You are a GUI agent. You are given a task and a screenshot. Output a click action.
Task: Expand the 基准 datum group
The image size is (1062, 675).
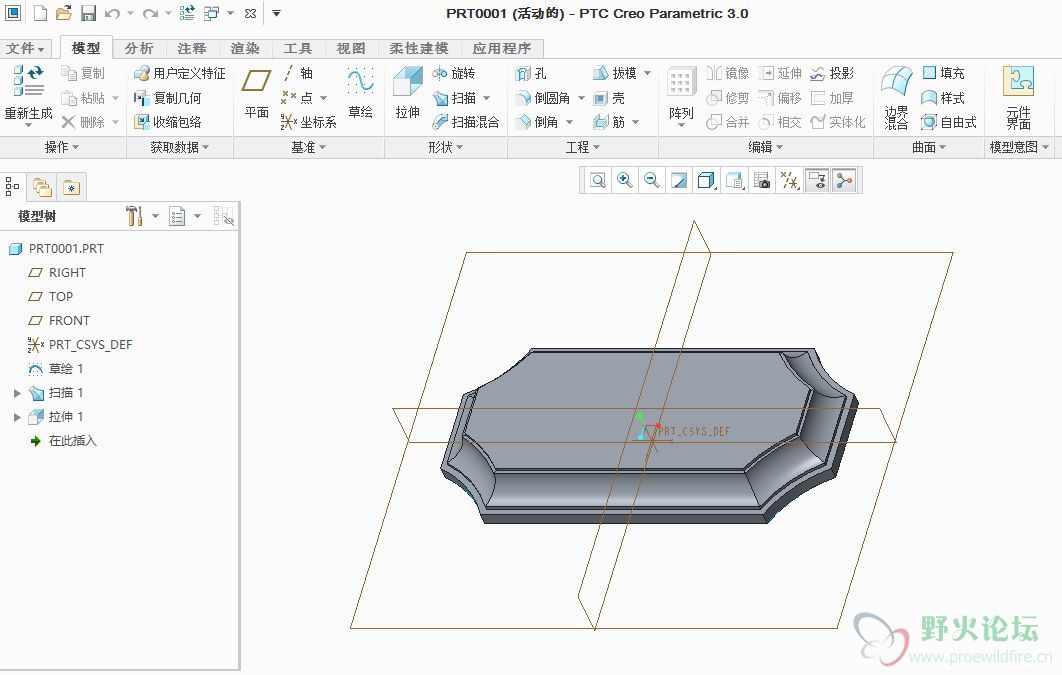pos(308,147)
